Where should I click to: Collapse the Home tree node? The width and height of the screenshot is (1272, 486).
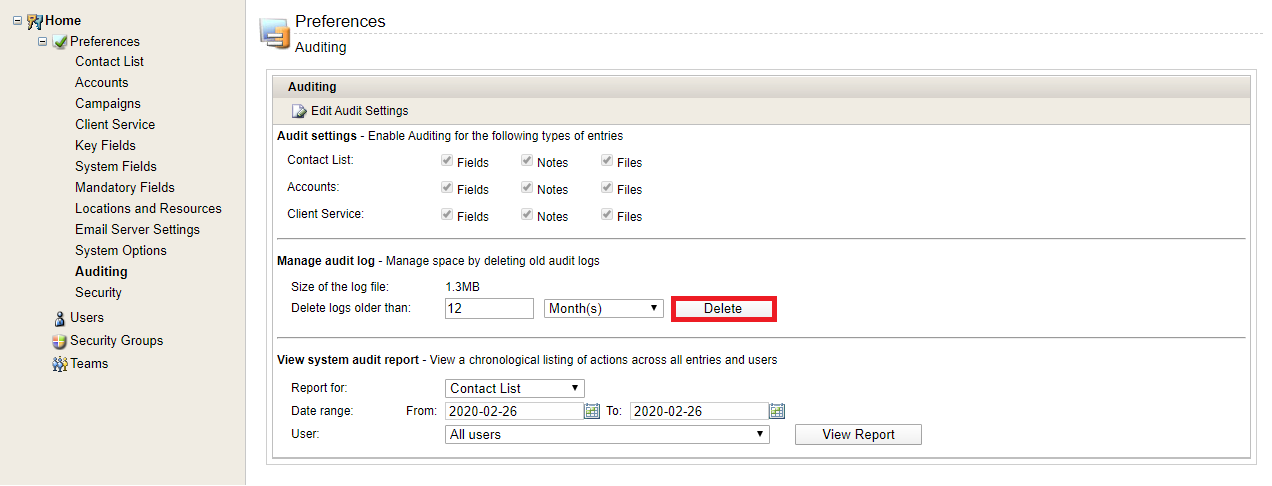coord(18,20)
